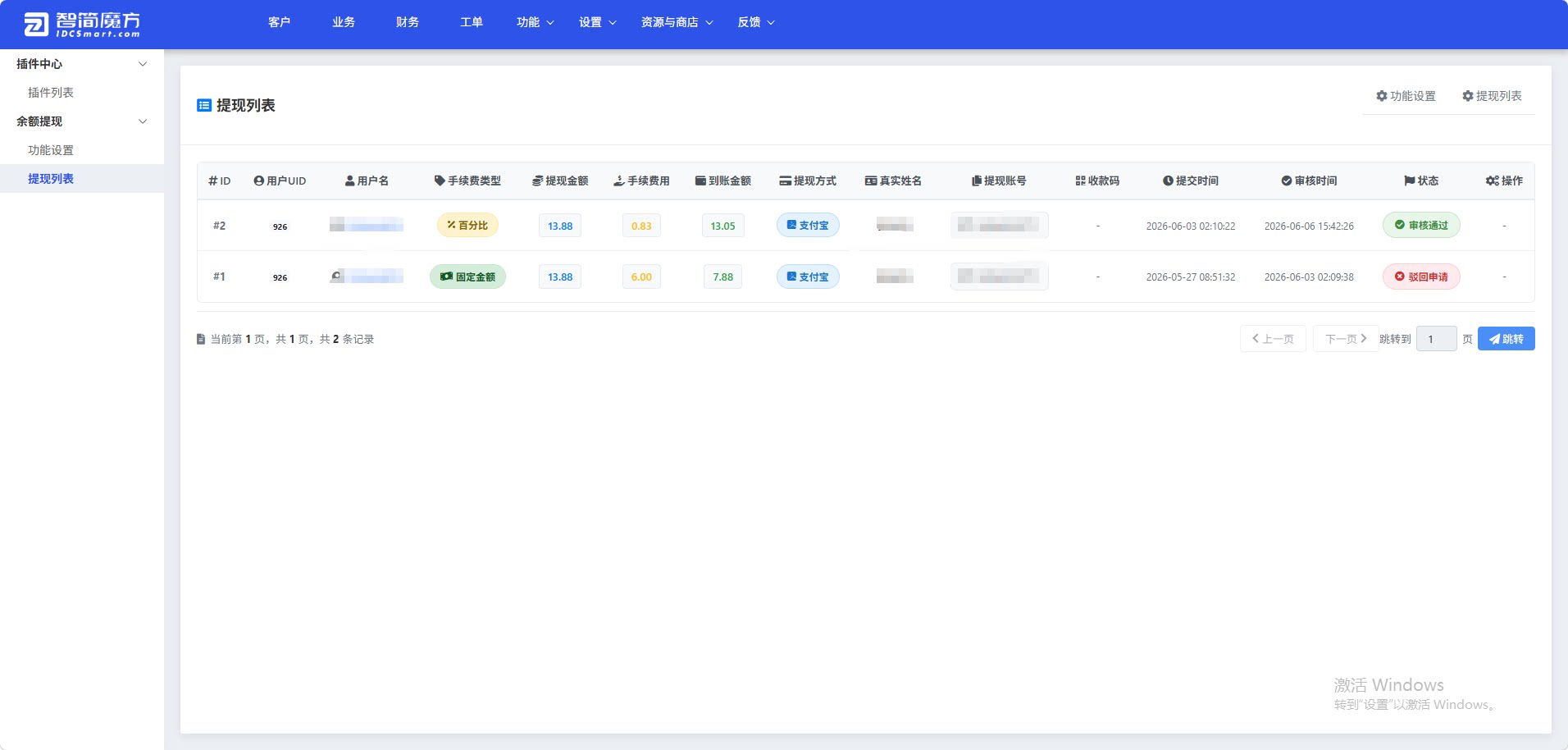Collapse the 余额提现 sidebar section
The width and height of the screenshot is (1568, 750).
tap(82, 121)
